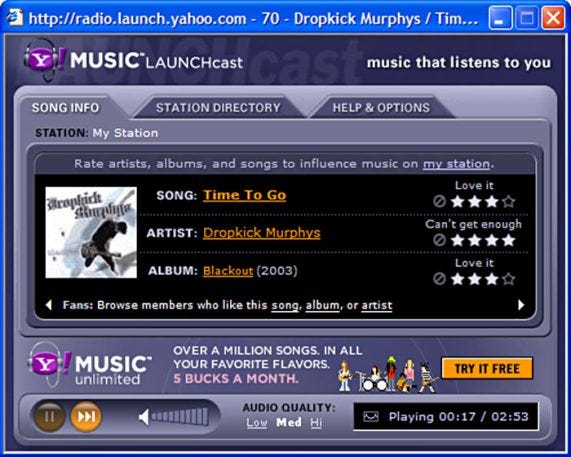Switch to Station Directory tab

[x=218, y=108]
